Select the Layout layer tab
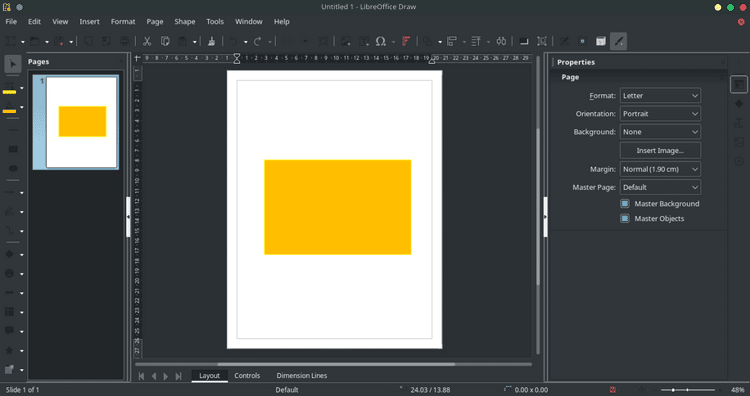Viewport: 750px width, 396px height. click(x=210, y=375)
